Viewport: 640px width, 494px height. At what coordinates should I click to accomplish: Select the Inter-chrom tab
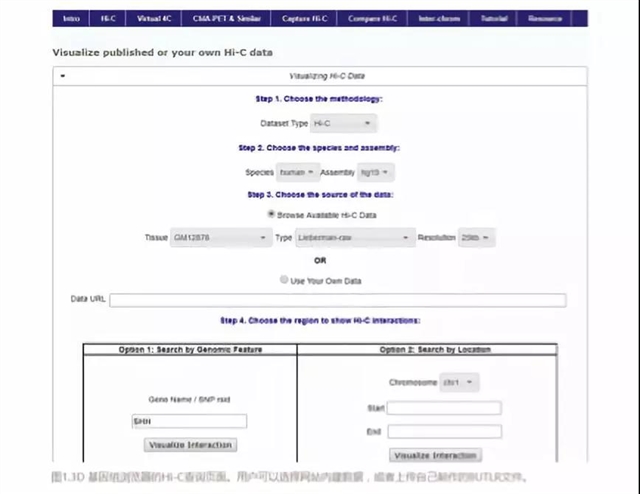pos(439,19)
